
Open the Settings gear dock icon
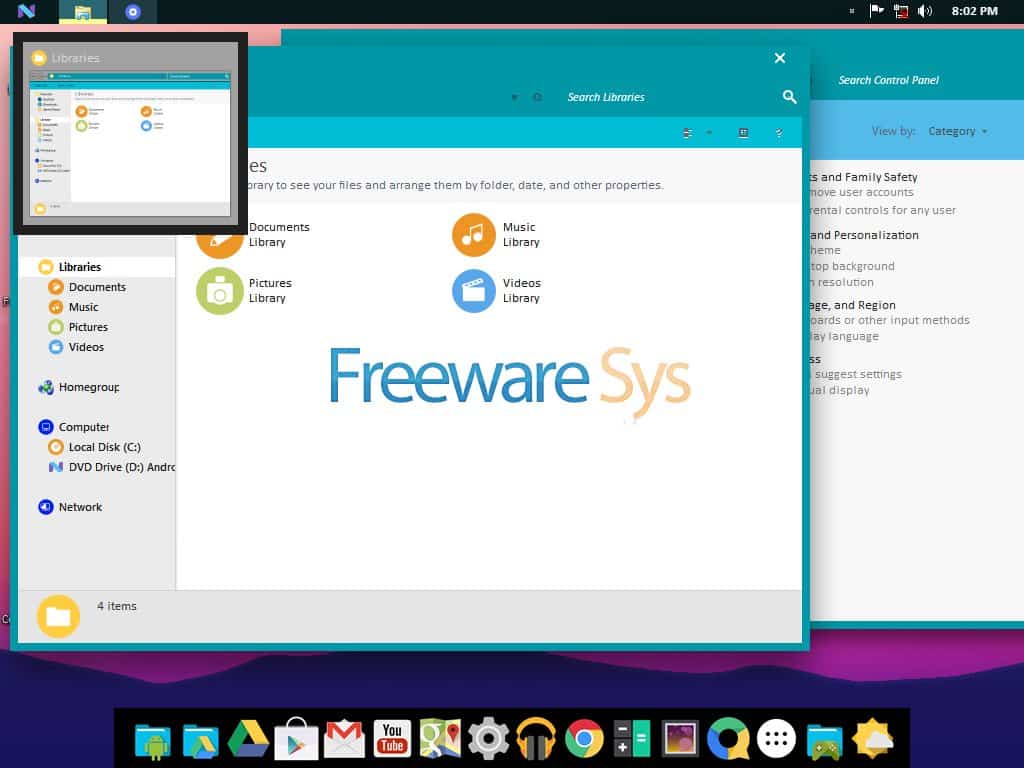pyautogui.click(x=488, y=739)
